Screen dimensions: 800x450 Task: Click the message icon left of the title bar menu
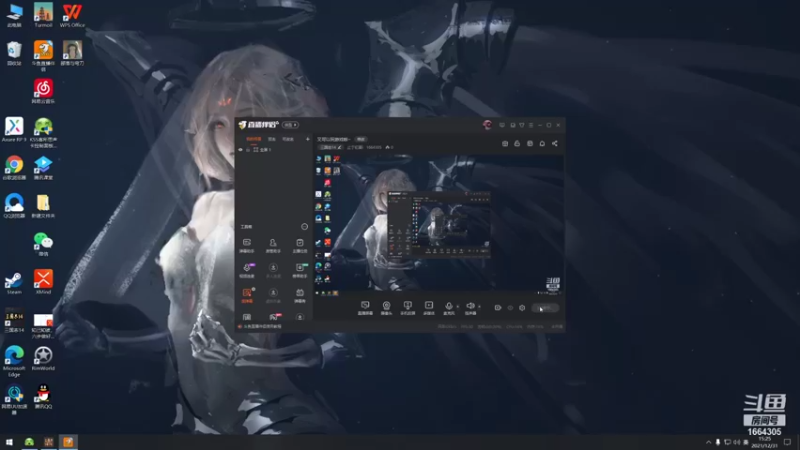pos(502,125)
